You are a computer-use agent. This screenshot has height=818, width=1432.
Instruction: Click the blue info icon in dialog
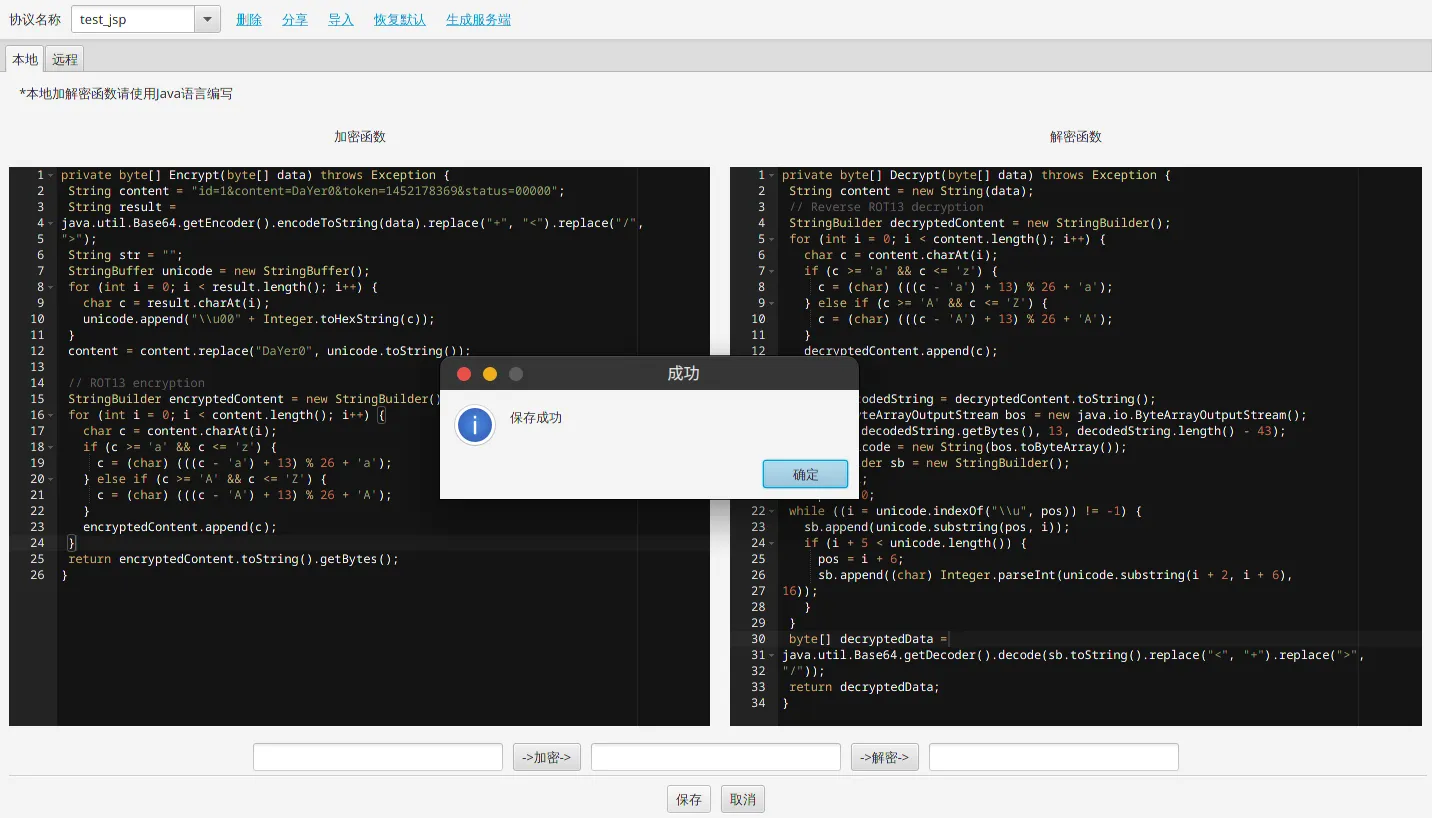tap(474, 425)
